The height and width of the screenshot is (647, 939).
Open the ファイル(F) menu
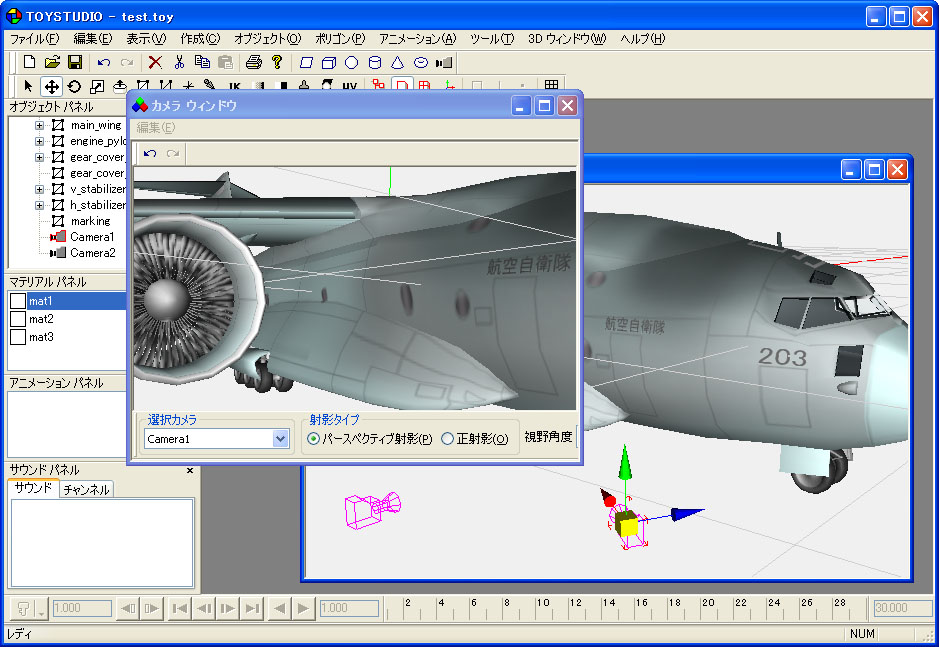[x=34, y=39]
